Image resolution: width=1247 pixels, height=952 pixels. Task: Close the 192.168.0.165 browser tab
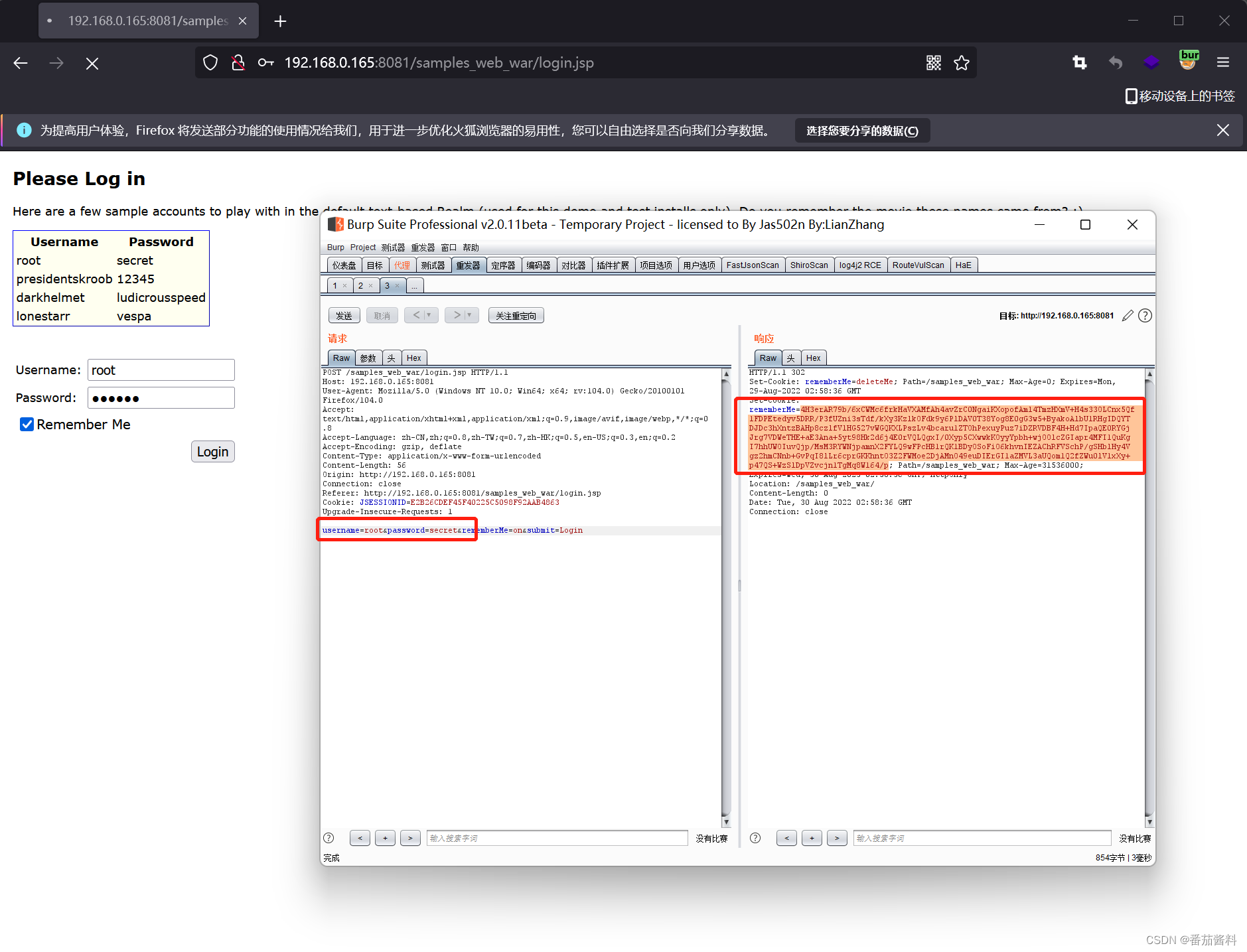point(243,21)
